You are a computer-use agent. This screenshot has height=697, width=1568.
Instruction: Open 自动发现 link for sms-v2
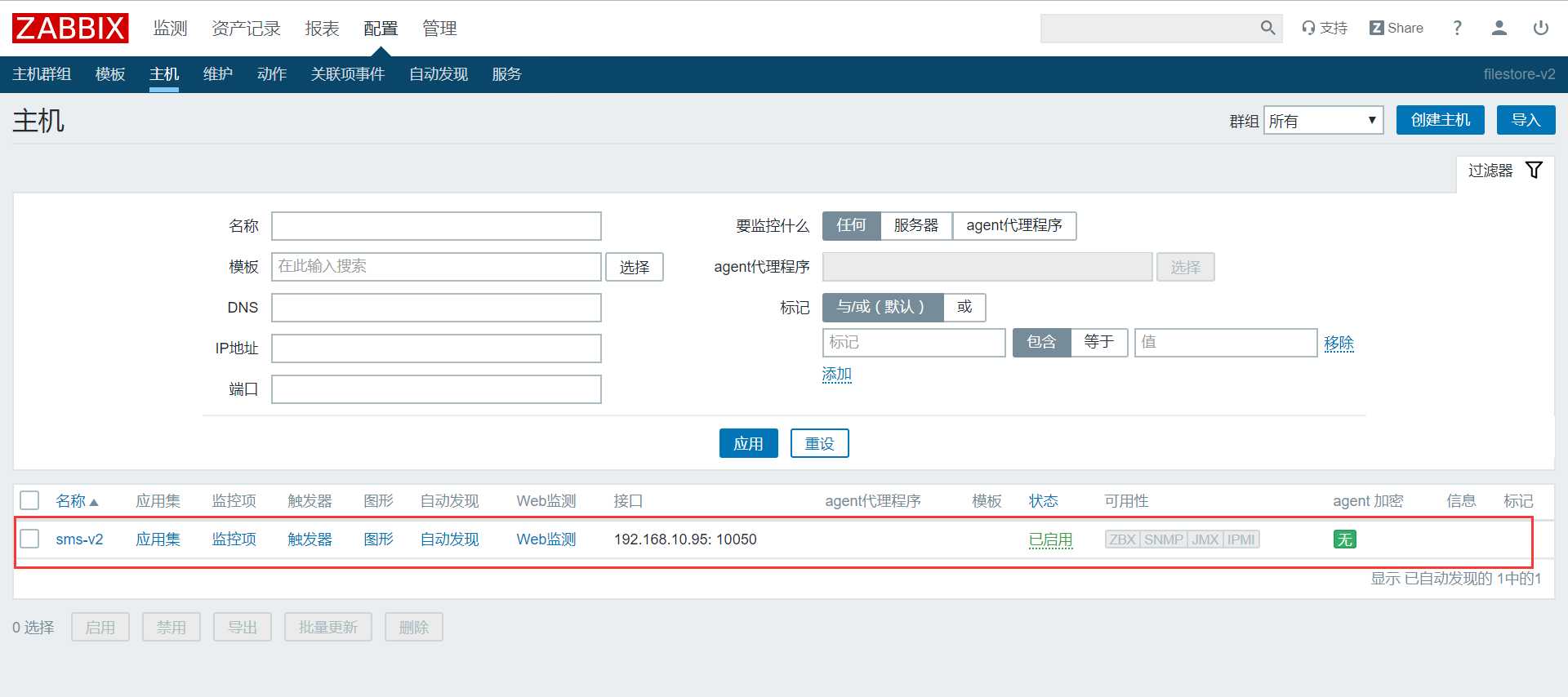449,539
